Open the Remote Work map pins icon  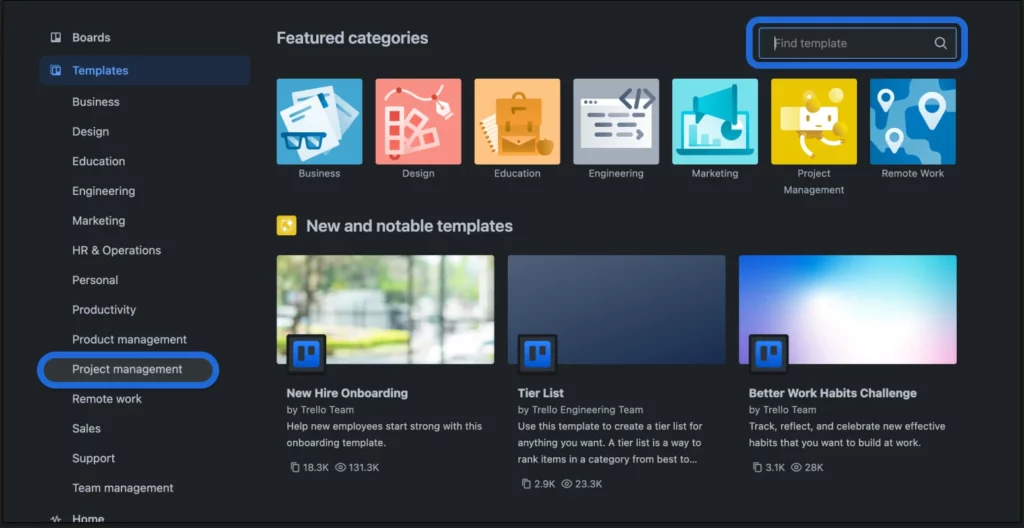pyautogui.click(x=913, y=122)
